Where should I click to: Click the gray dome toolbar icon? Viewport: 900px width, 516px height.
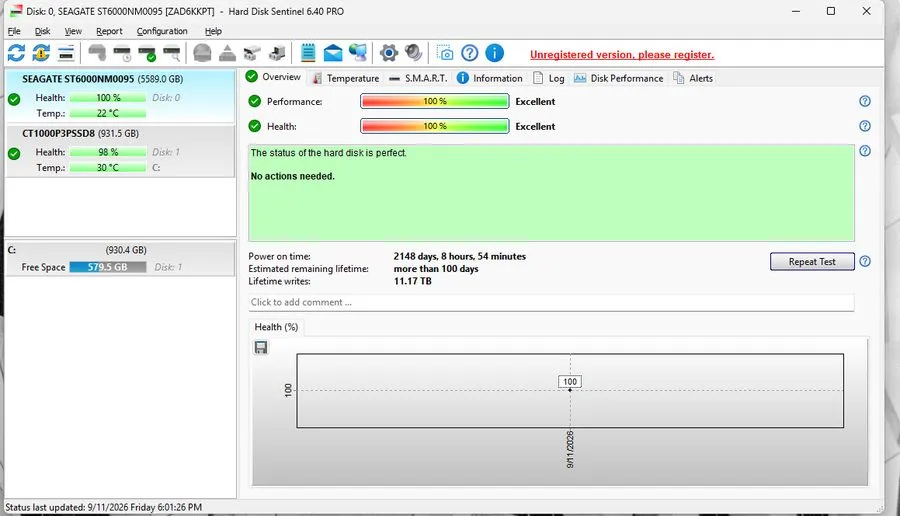202,53
